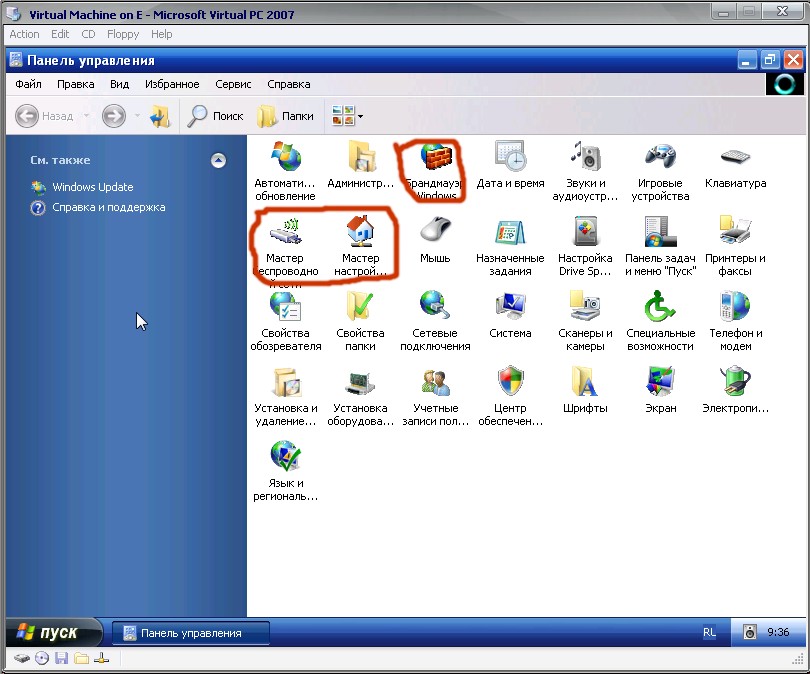Click the RL language indicator in tray
The image size is (810, 674).
709,632
